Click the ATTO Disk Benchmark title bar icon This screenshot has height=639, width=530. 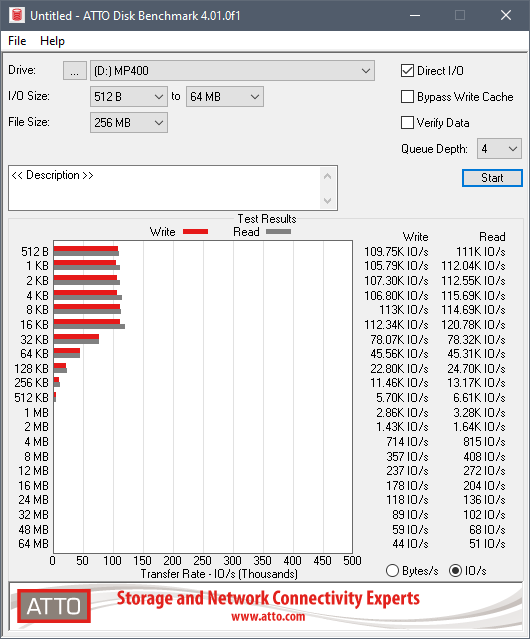click(16, 15)
